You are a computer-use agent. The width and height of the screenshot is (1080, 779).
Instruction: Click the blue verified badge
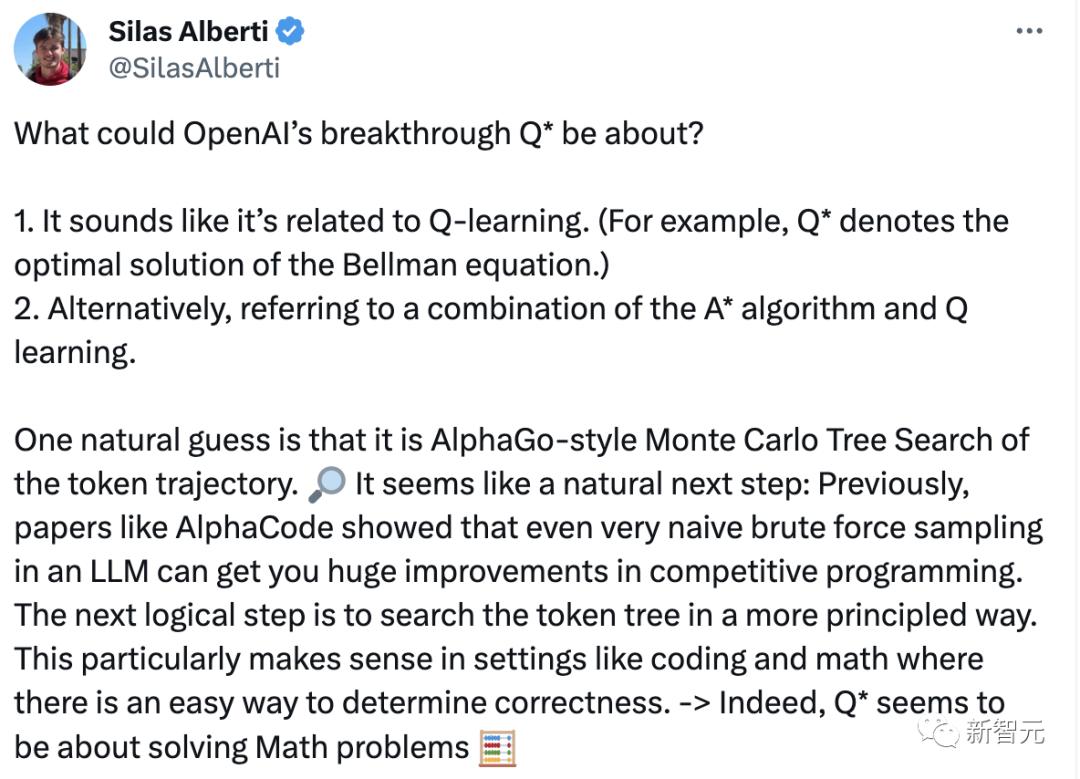click(x=291, y=32)
